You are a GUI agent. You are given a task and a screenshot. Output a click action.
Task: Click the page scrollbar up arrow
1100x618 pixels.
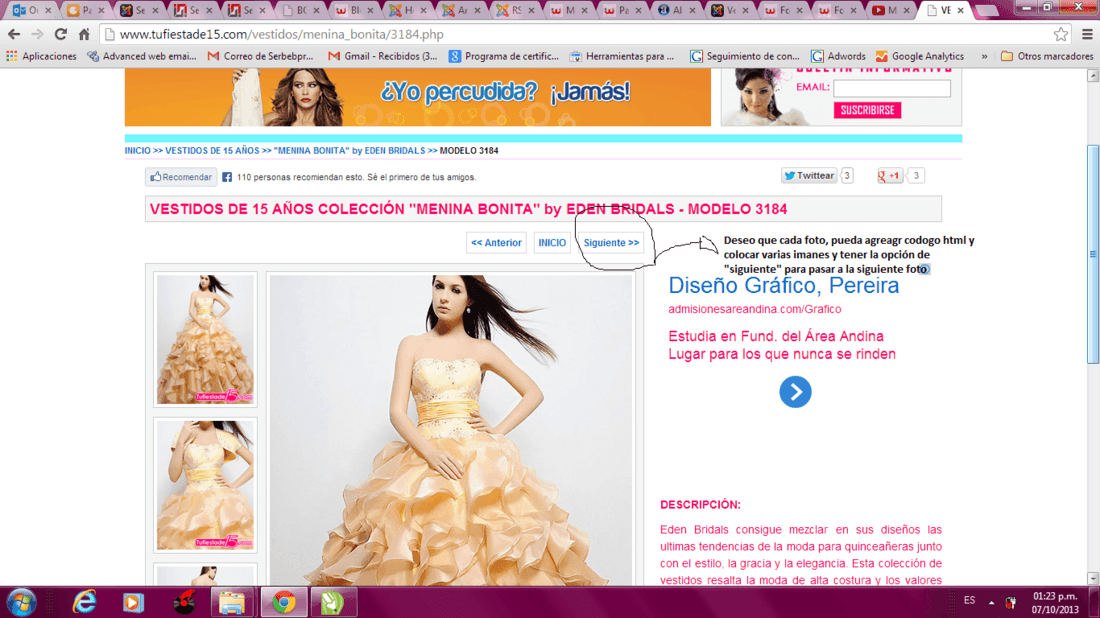point(1093,75)
